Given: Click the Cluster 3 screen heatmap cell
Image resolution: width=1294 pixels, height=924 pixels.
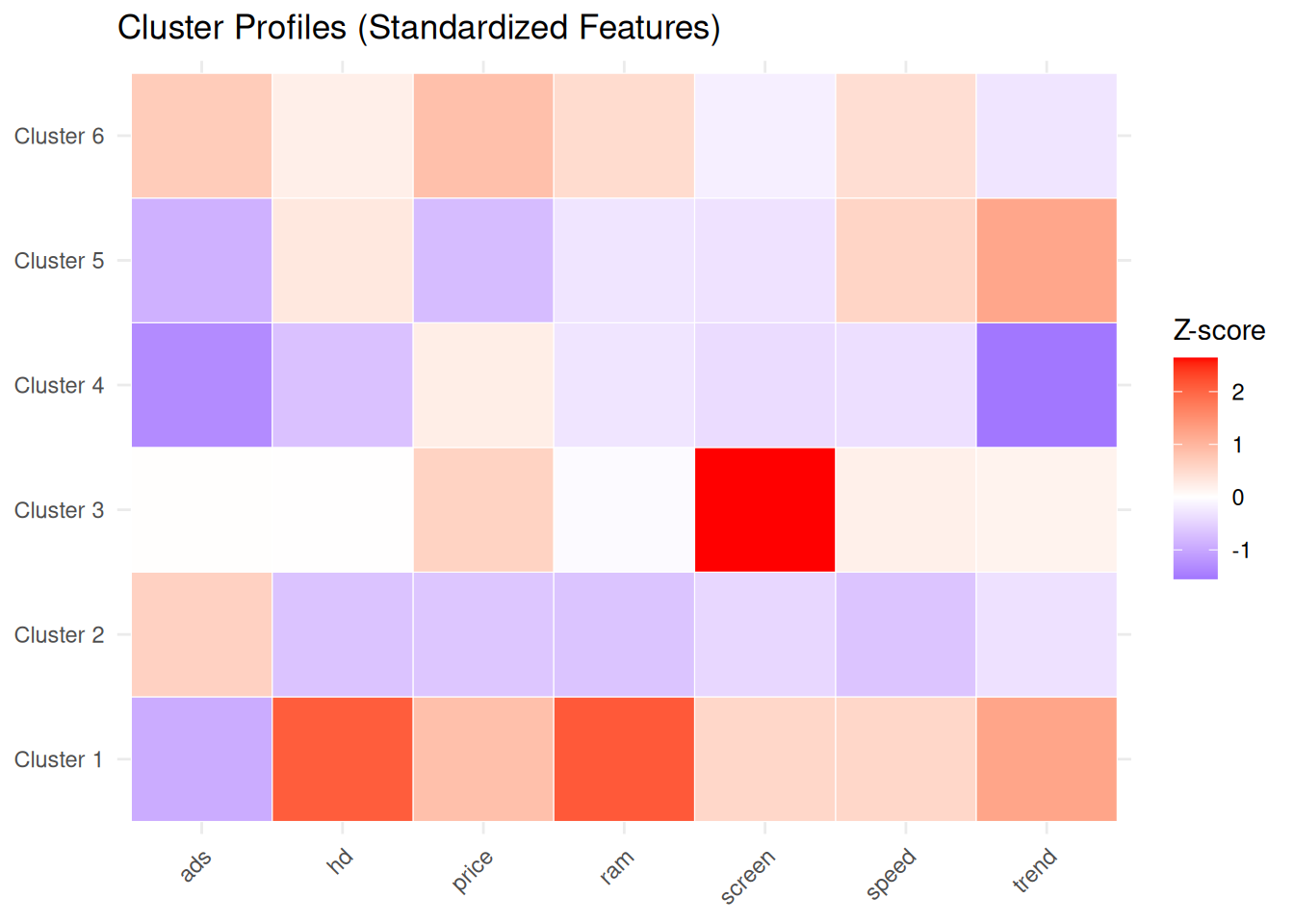Looking at the screenshot, I should coord(764,510).
